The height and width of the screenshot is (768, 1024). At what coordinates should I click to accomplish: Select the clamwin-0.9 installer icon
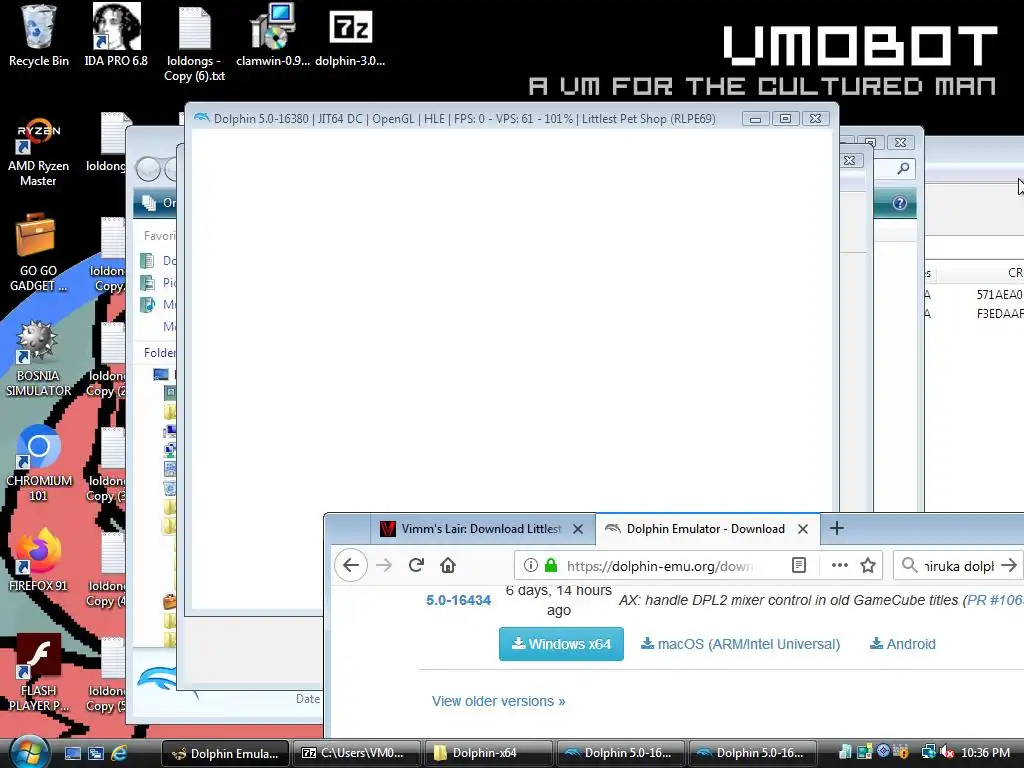tap(272, 37)
